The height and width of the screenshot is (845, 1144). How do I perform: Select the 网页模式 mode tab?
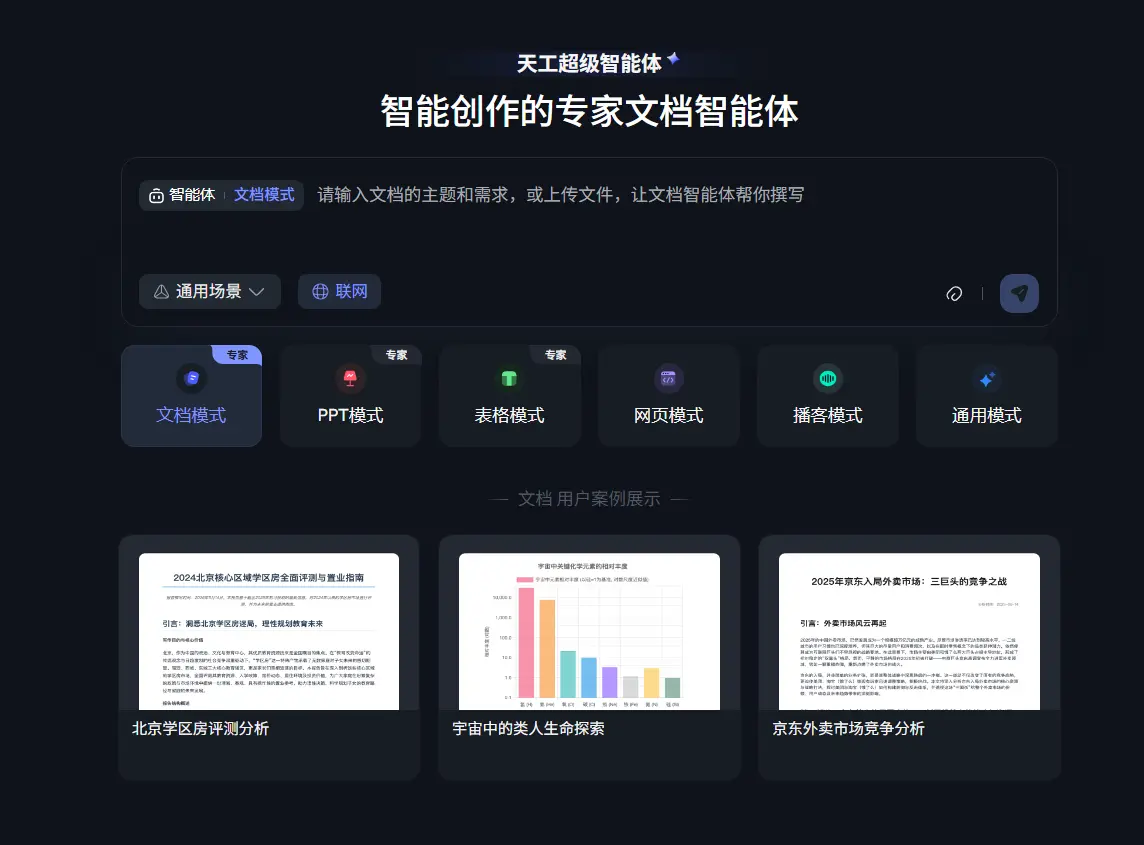(x=669, y=416)
